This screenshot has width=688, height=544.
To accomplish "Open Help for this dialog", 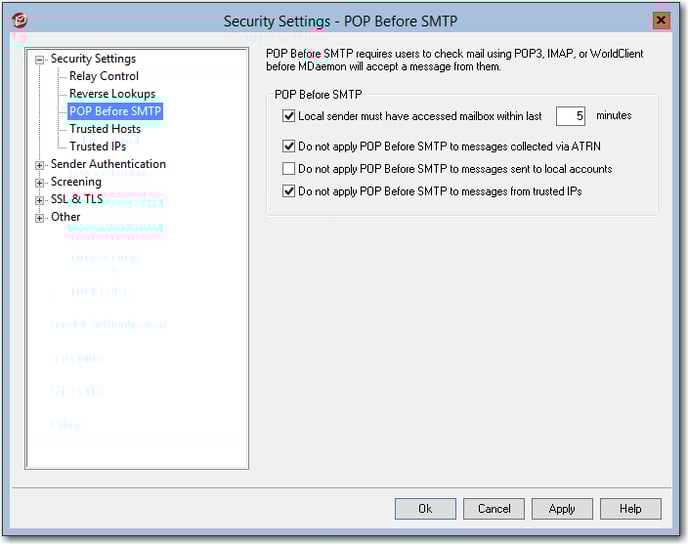I will tap(631, 508).
